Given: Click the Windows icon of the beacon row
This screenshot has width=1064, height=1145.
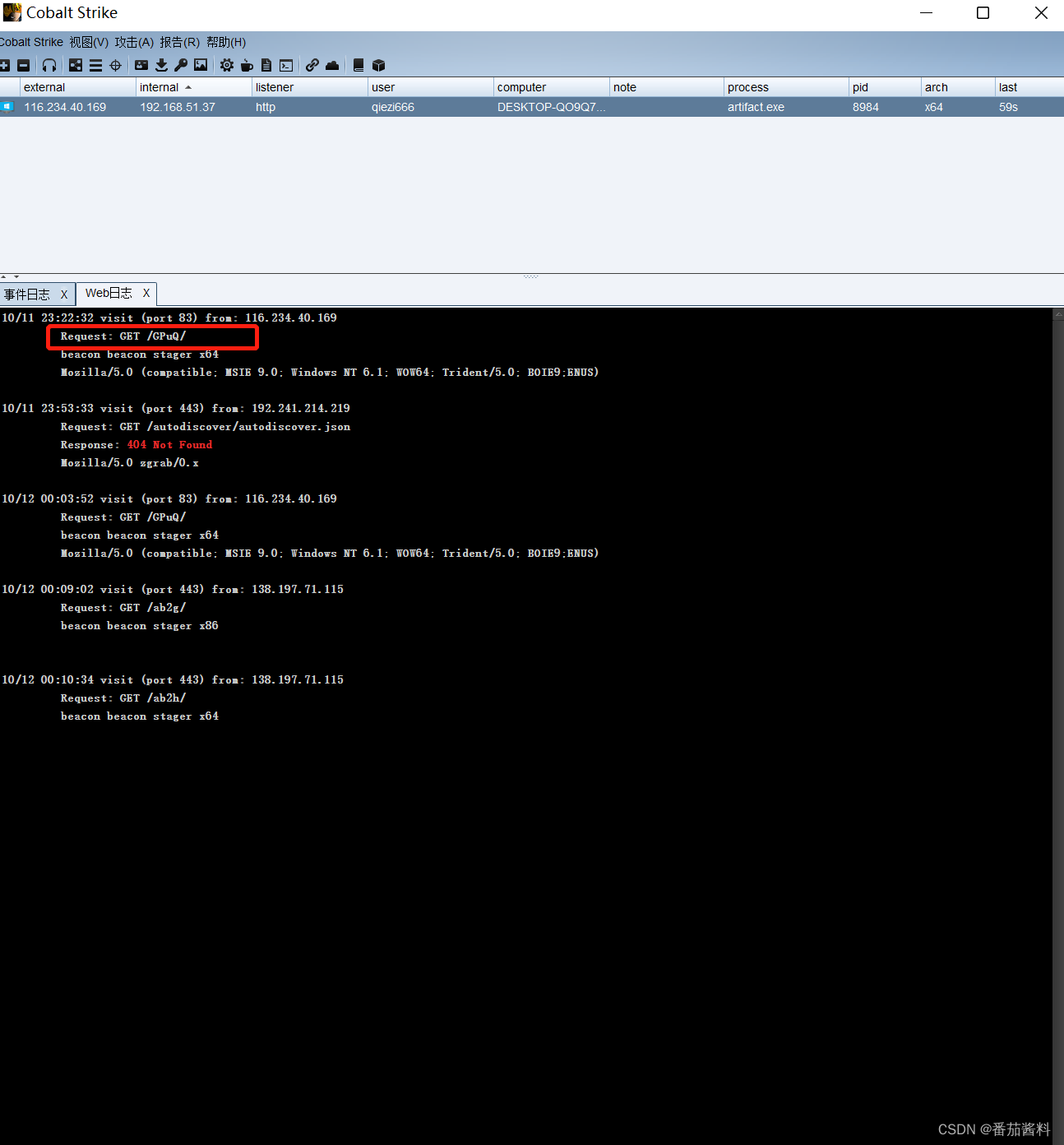Looking at the screenshot, I should click(x=7, y=107).
